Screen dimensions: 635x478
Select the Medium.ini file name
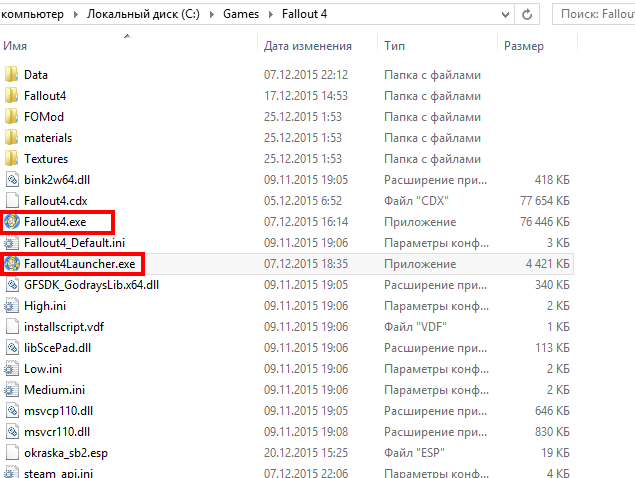55,391
